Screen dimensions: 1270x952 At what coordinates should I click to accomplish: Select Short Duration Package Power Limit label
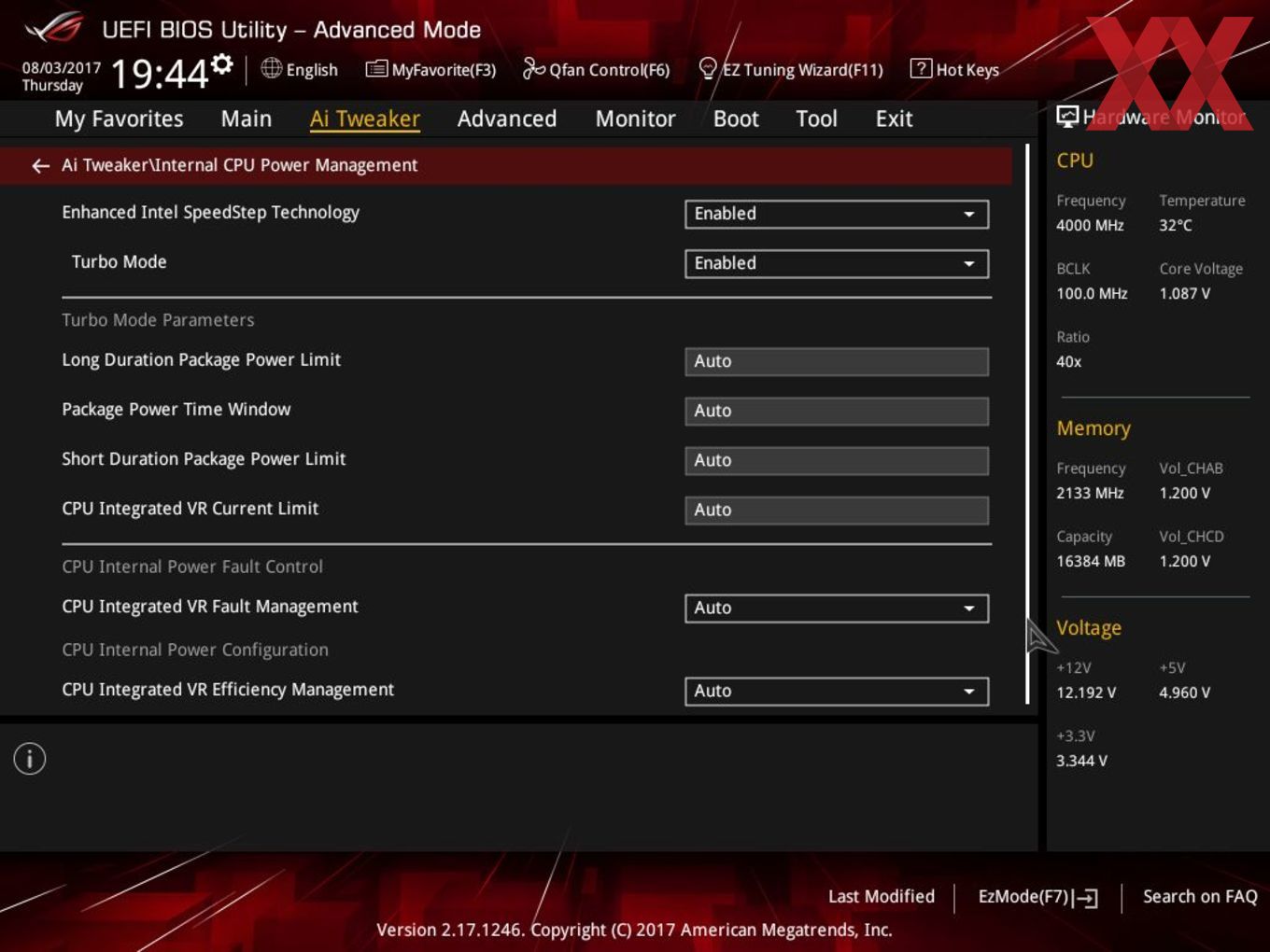(204, 459)
